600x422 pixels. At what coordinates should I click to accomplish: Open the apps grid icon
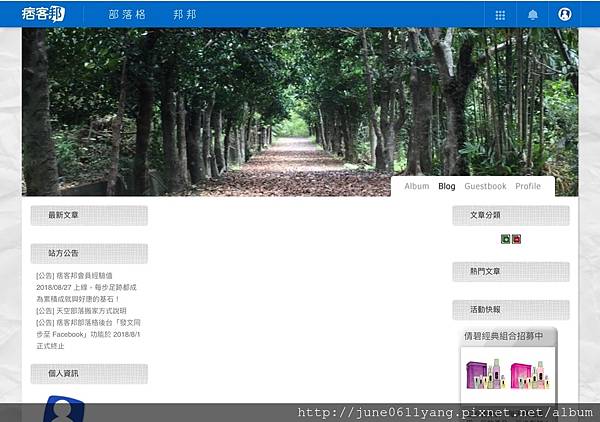point(500,15)
